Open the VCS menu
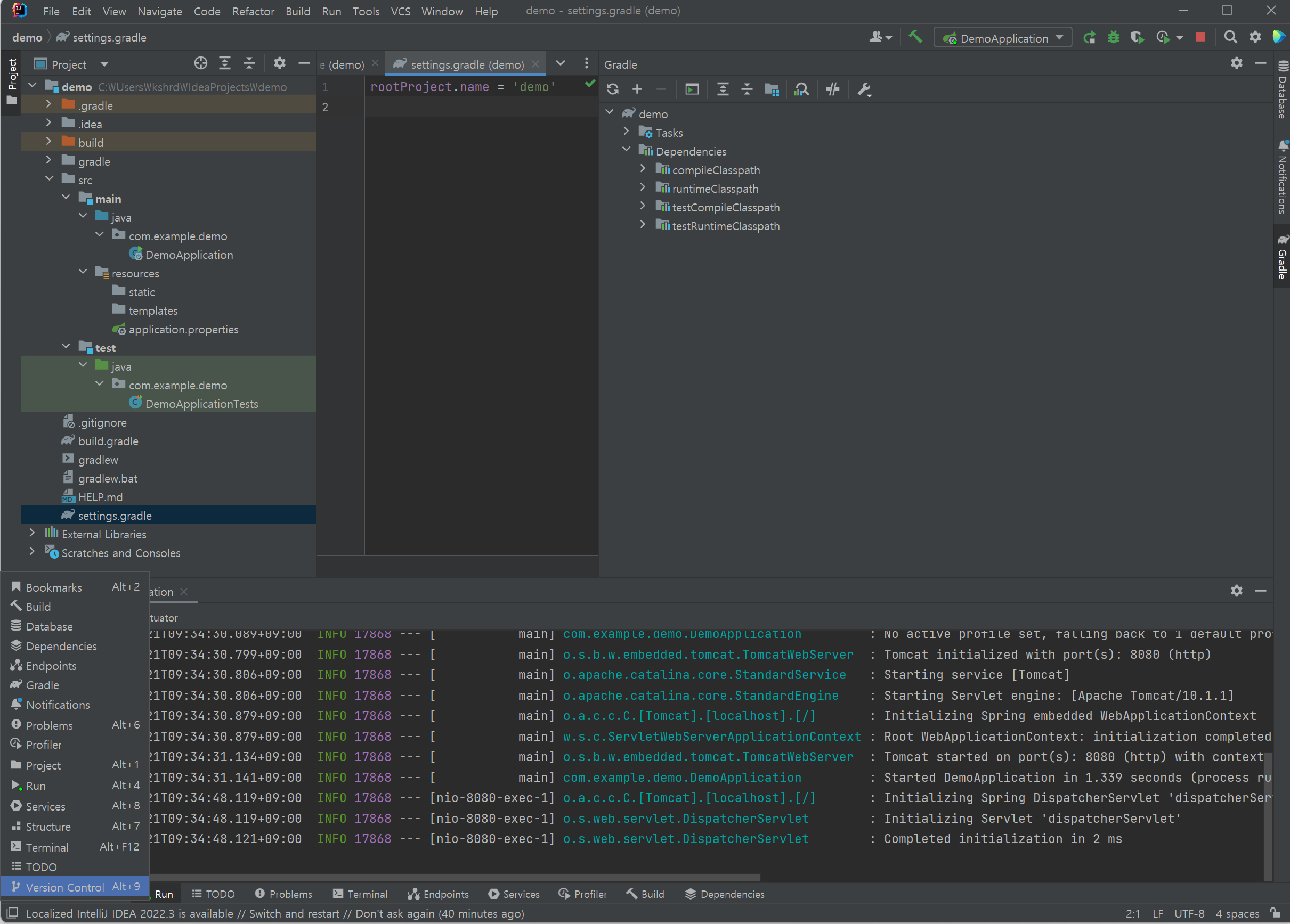The image size is (1290, 924). (x=400, y=11)
